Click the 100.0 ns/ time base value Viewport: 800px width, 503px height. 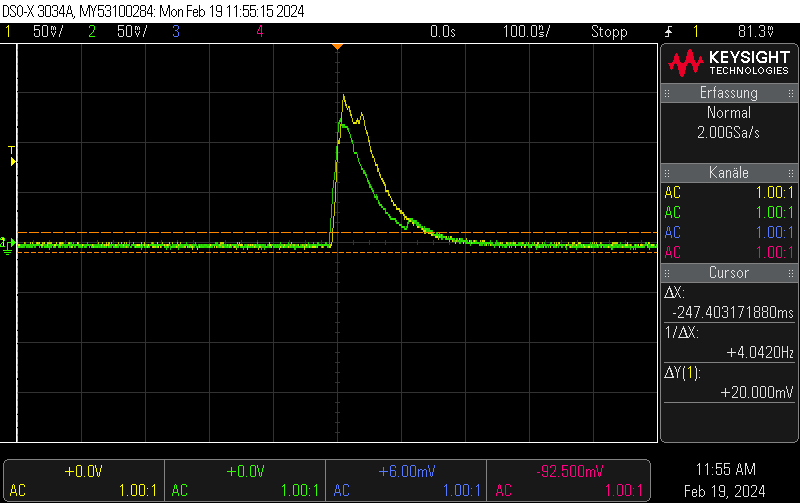(527, 32)
